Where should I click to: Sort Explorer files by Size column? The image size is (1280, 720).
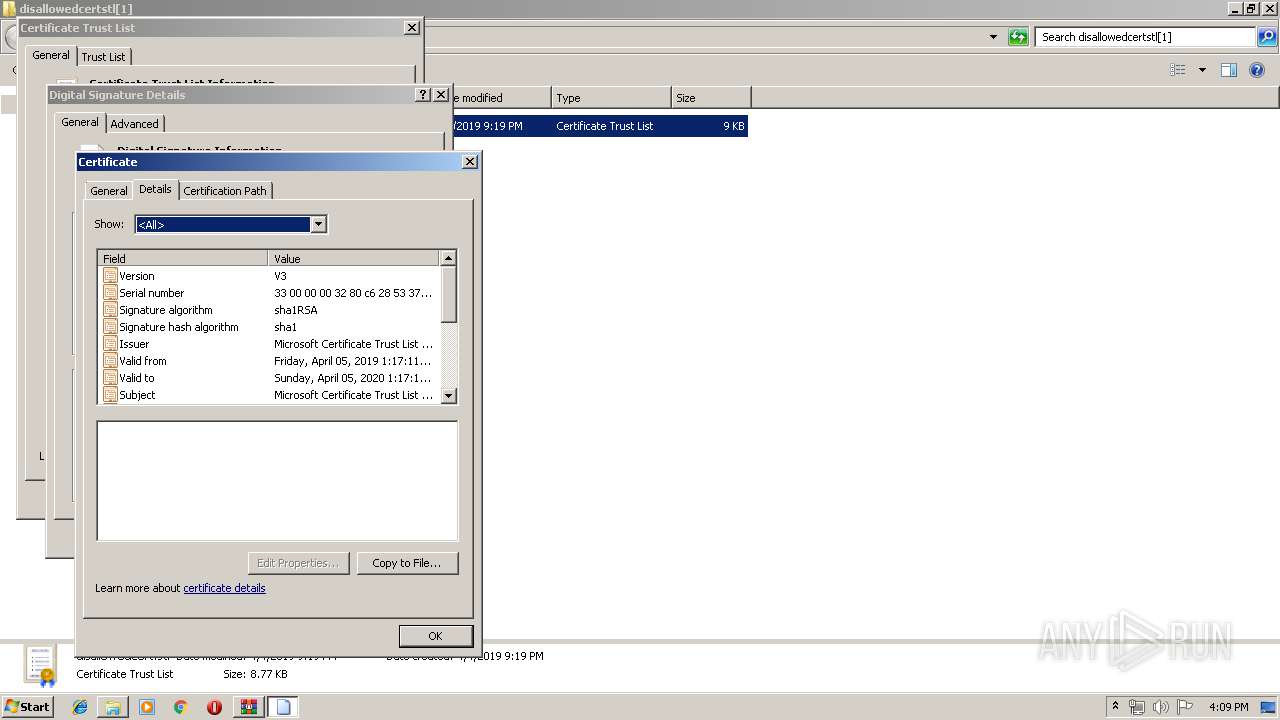point(711,98)
